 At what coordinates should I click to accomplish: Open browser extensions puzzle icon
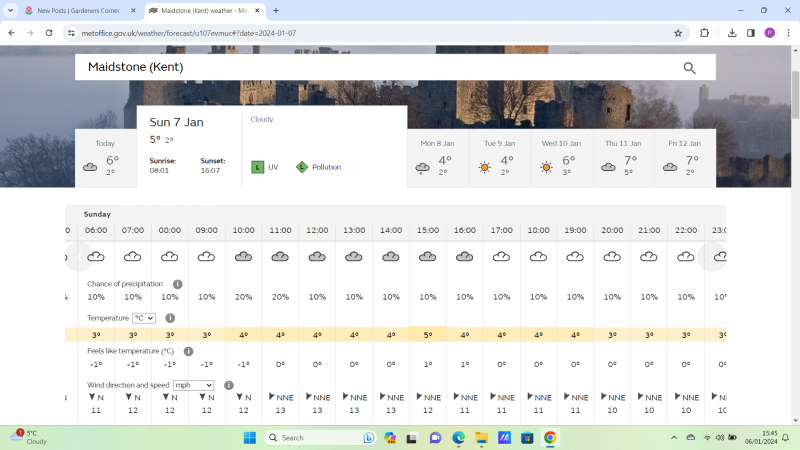pyautogui.click(x=705, y=33)
